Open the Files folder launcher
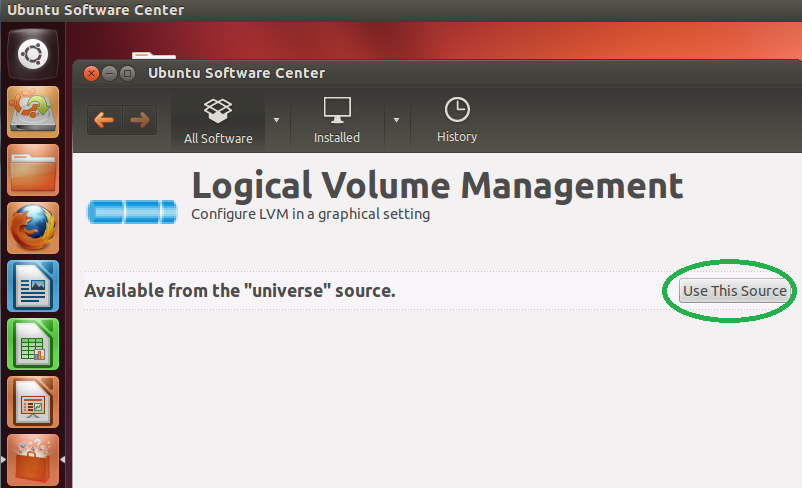802x488 pixels. coord(33,170)
